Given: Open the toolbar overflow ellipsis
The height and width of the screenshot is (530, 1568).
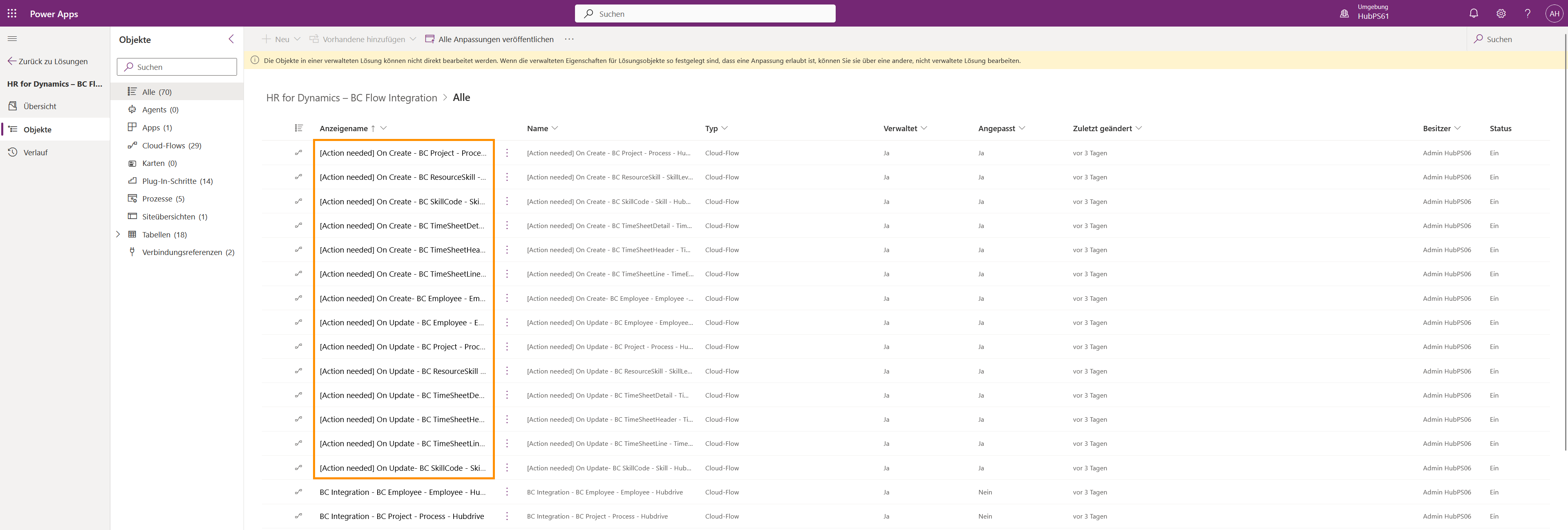Looking at the screenshot, I should (x=569, y=40).
